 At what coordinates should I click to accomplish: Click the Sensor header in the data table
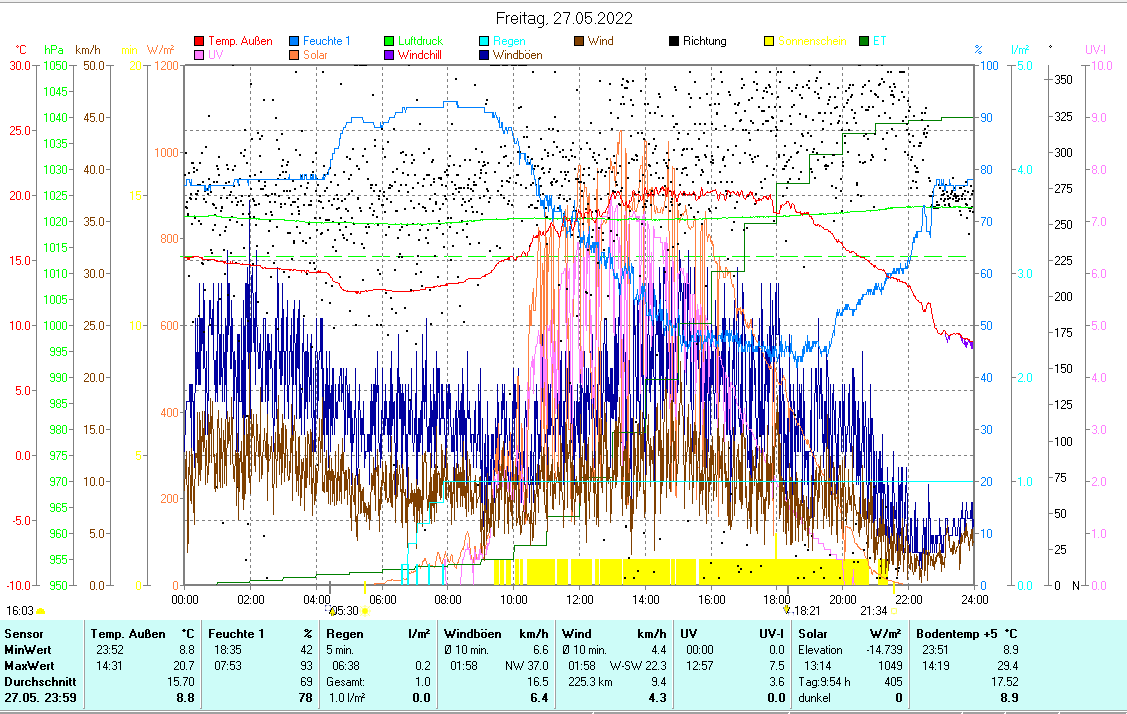pos(24,634)
